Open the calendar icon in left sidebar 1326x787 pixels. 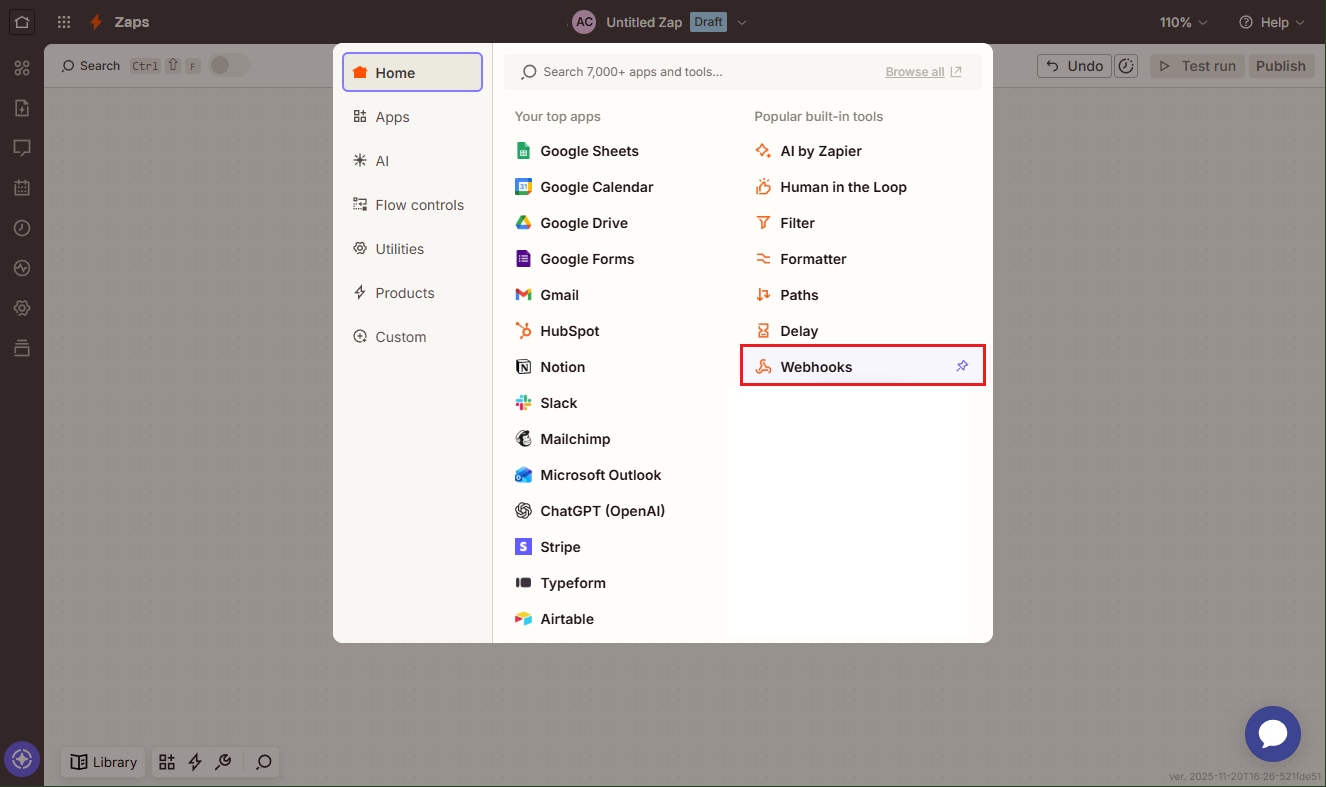(x=22, y=188)
